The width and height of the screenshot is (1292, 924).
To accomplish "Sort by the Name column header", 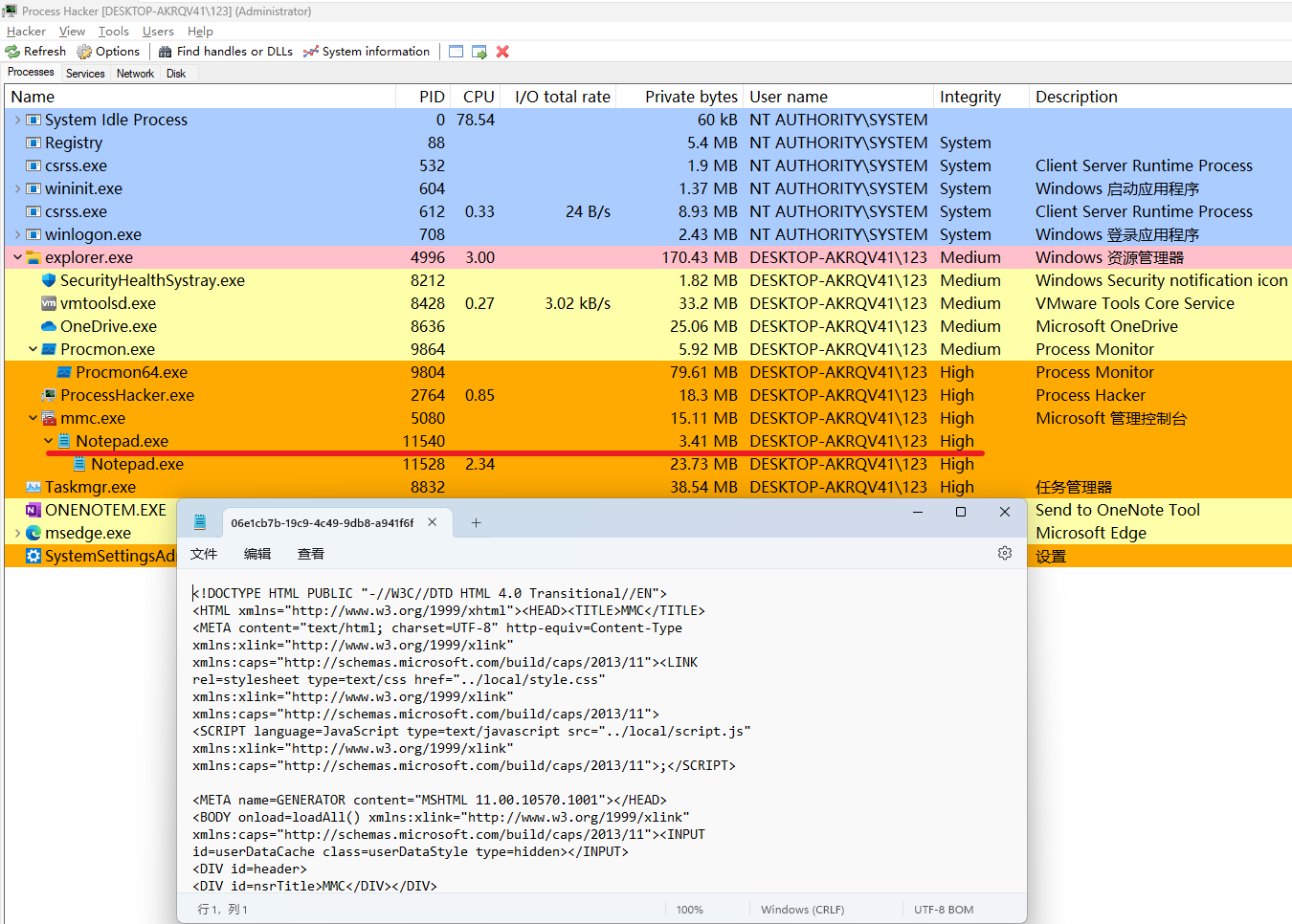I will 200,97.
